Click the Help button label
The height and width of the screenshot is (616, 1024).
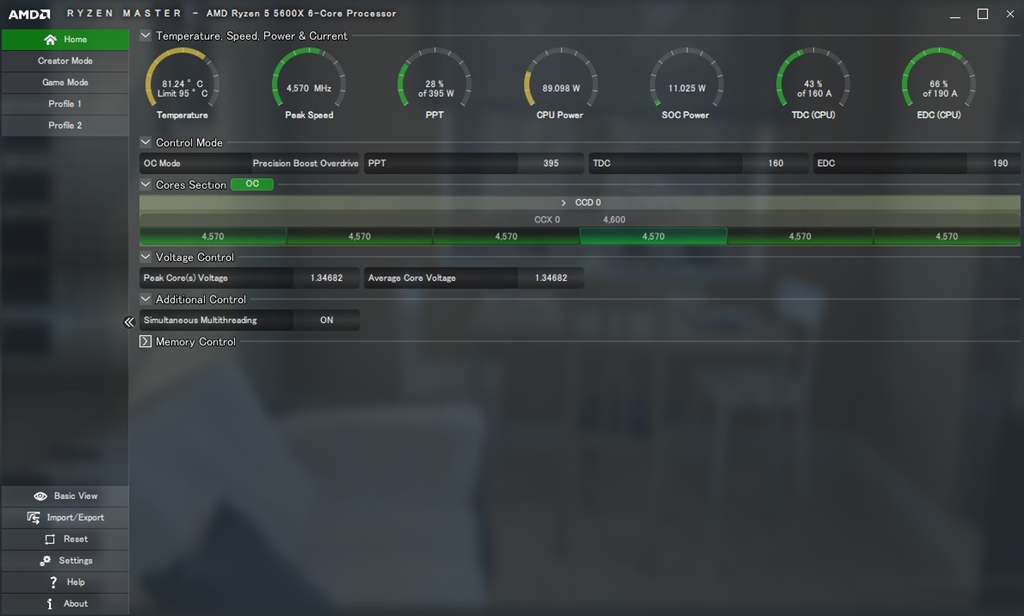coord(76,582)
